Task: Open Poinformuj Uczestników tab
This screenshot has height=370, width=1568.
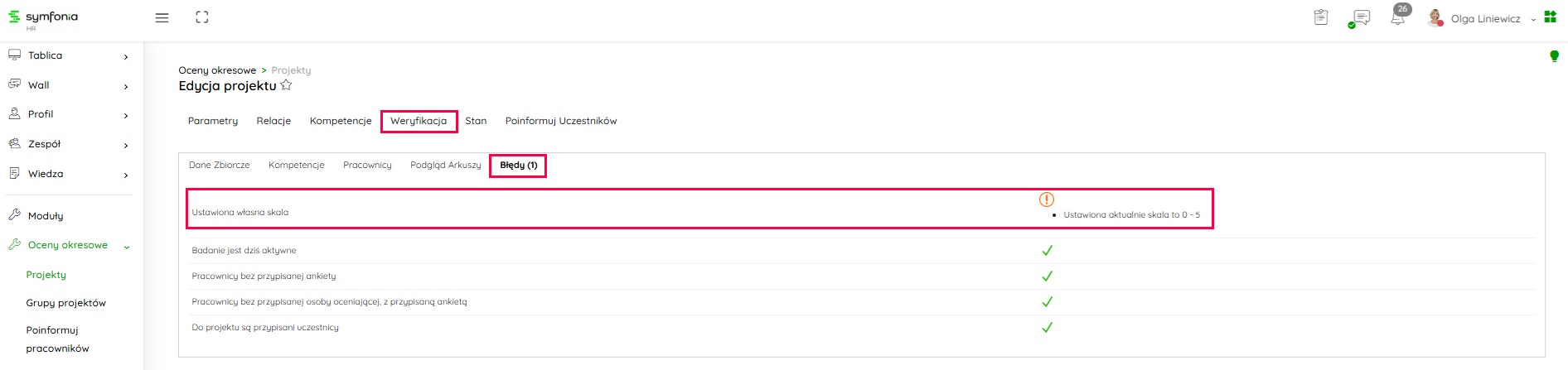Action: point(561,121)
